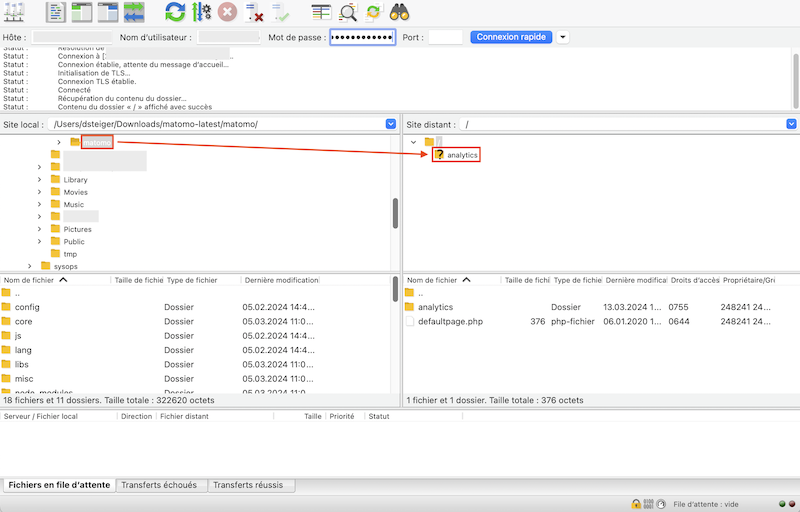
Task: Switch to Fichiers en file d'attente tab
Action: 59,485
